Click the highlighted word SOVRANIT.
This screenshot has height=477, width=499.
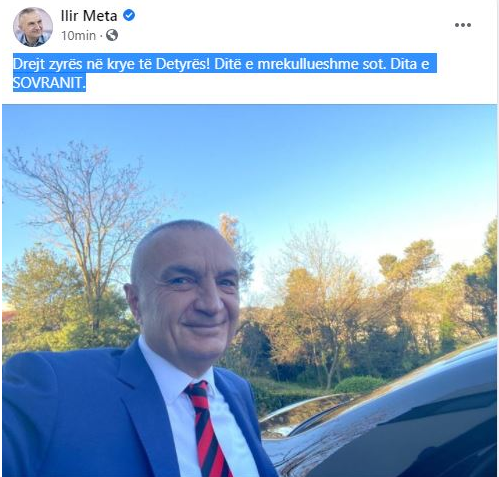tap(49, 83)
